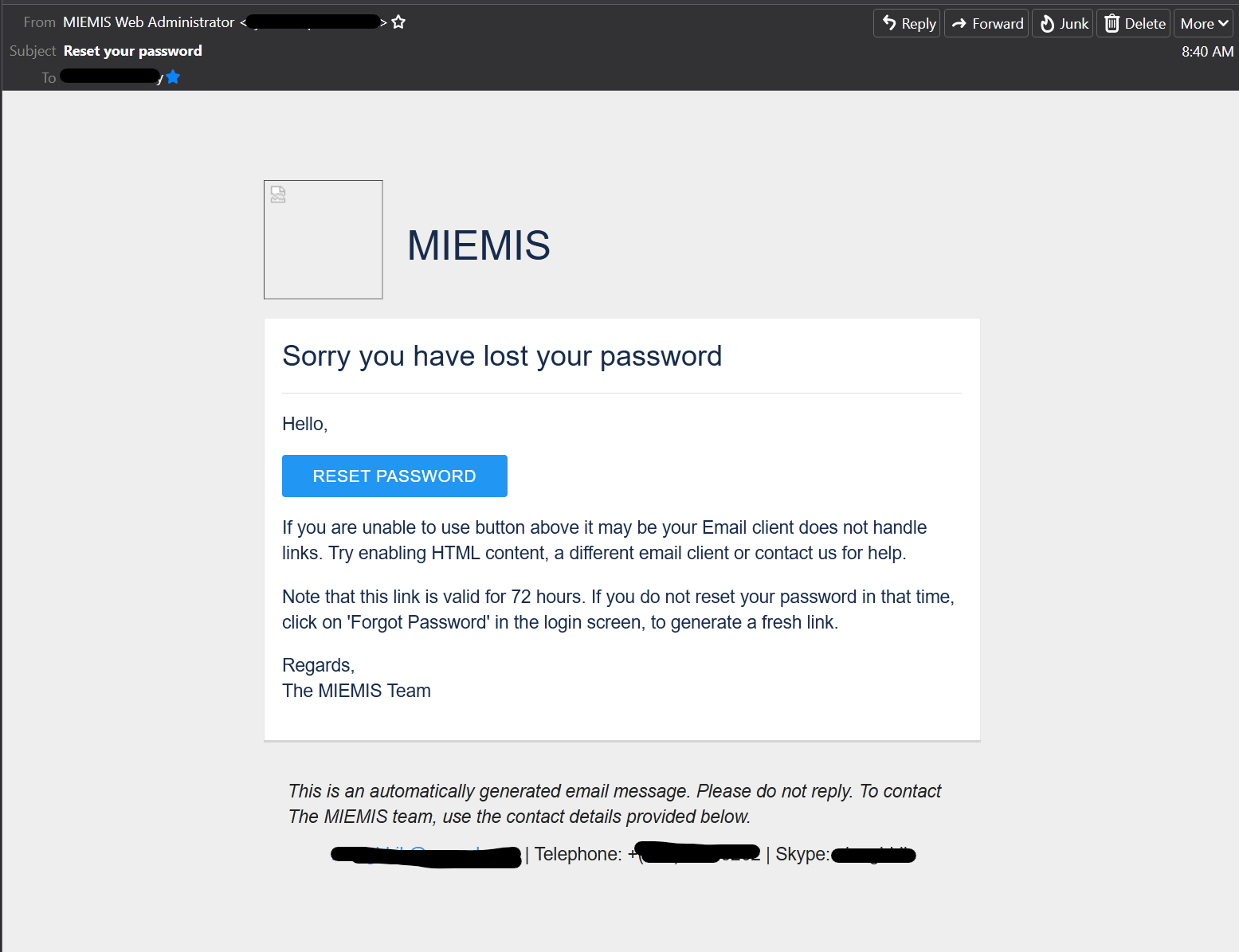The image size is (1239, 952).
Task: Open the More actions dropdown
Action: [x=1203, y=24]
